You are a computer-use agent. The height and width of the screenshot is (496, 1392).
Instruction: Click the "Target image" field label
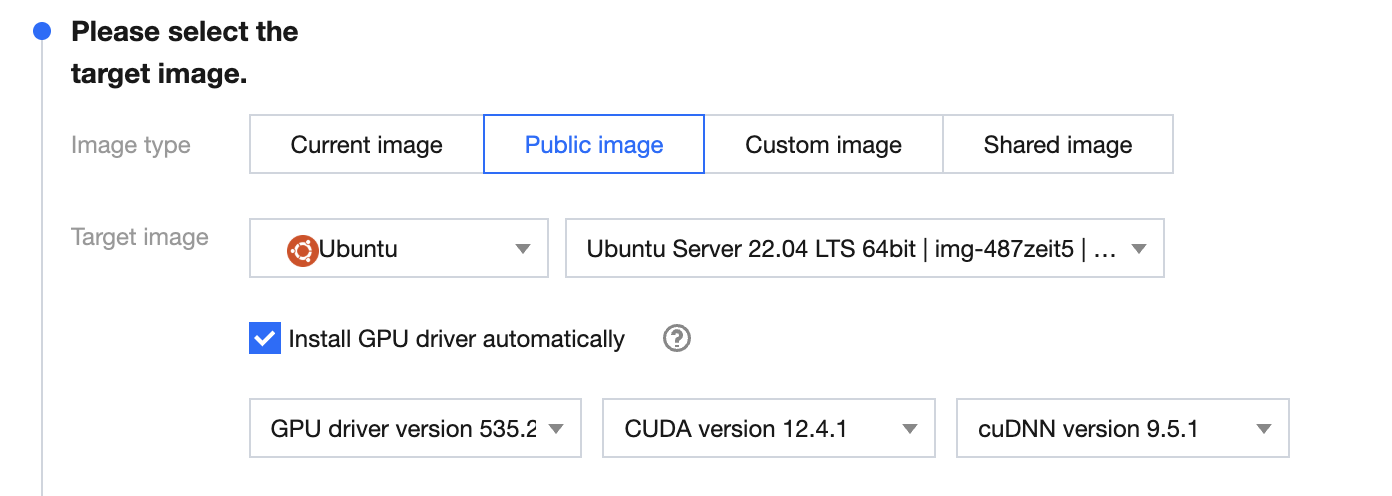click(x=140, y=237)
